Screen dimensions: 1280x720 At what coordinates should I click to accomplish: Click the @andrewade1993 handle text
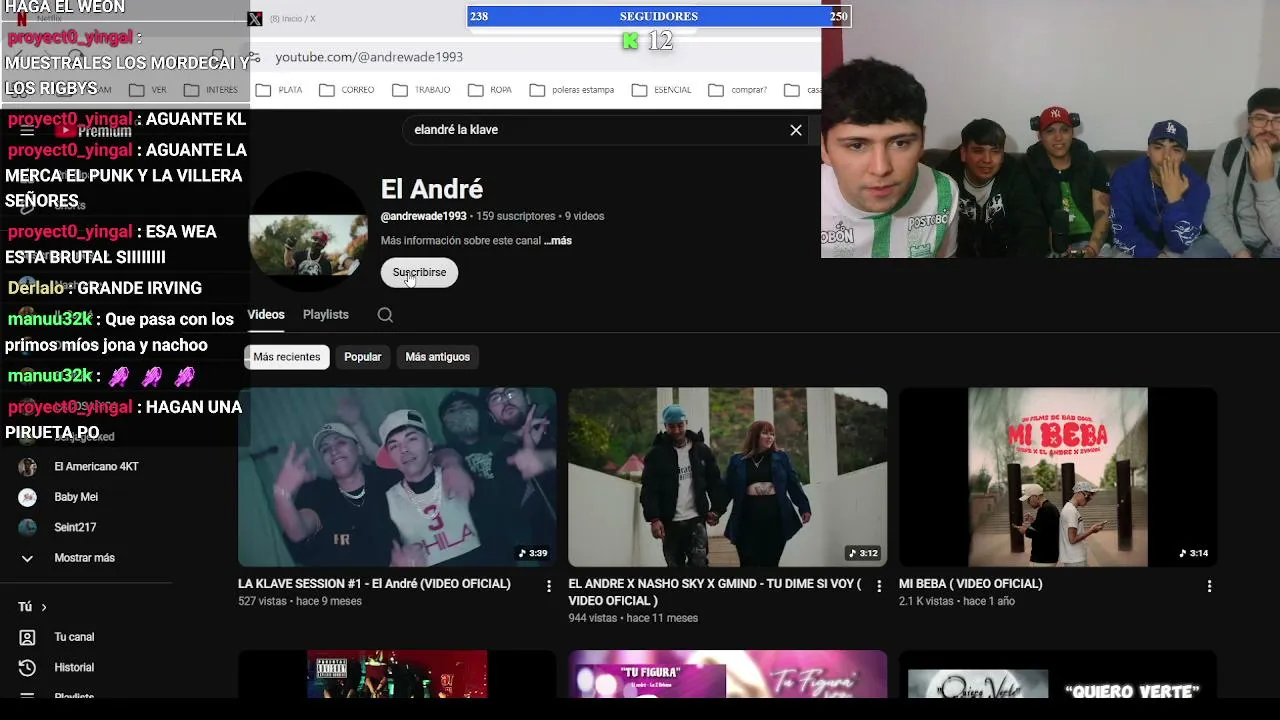pos(424,216)
